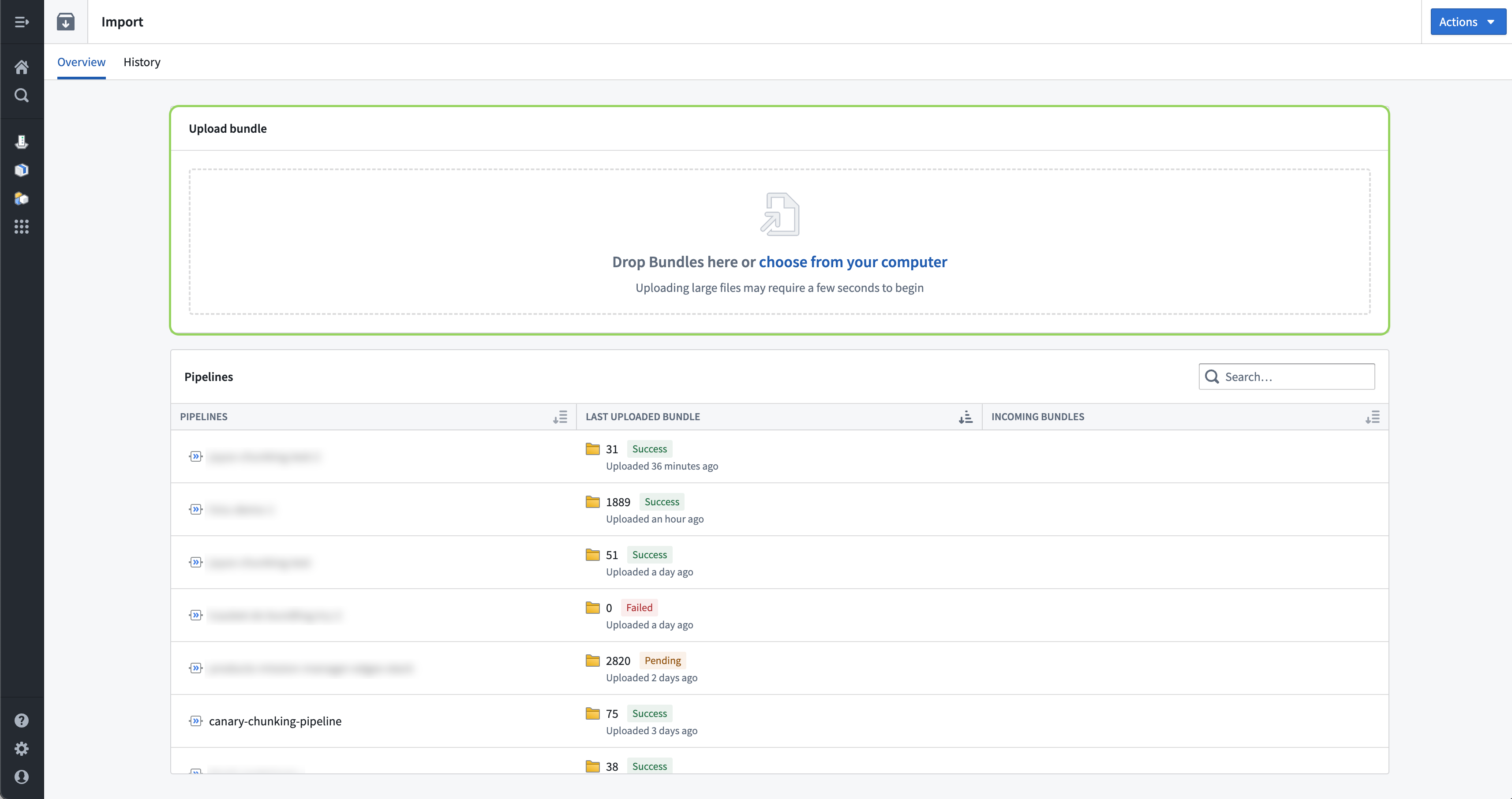Sort by Last Uploaded Bundle column

pyautogui.click(x=966, y=417)
